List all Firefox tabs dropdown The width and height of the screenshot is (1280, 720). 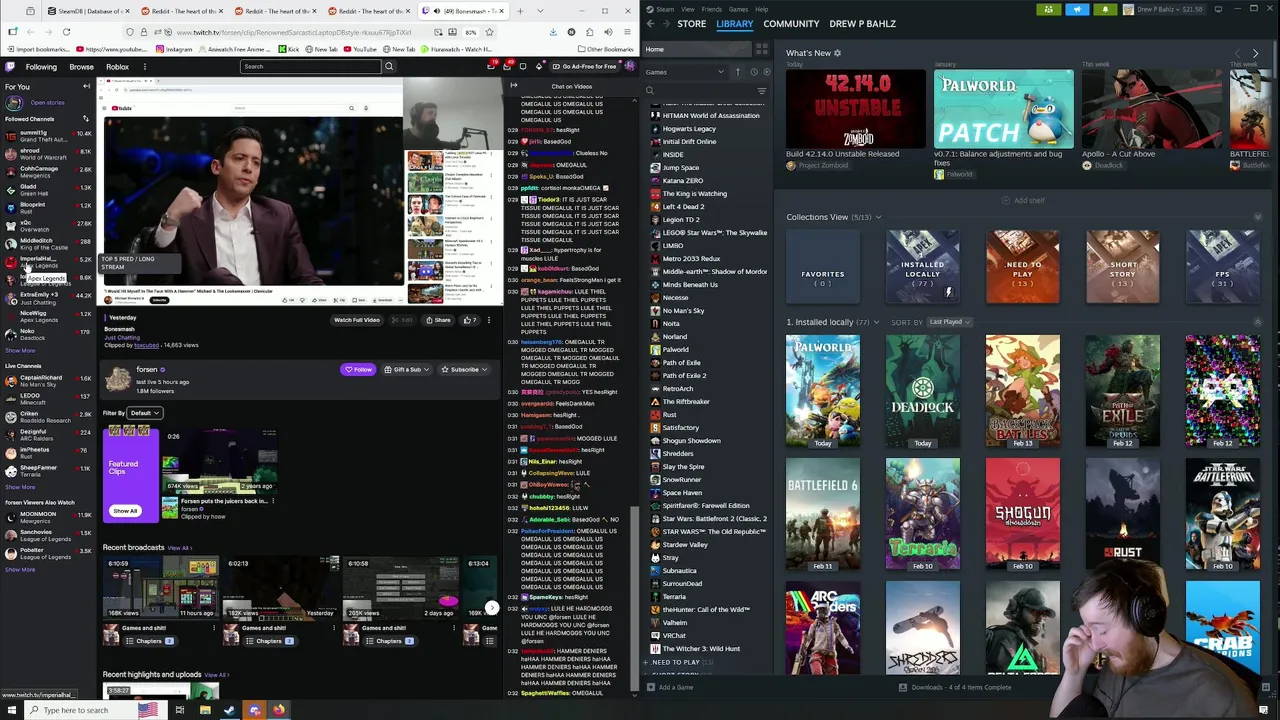(541, 11)
